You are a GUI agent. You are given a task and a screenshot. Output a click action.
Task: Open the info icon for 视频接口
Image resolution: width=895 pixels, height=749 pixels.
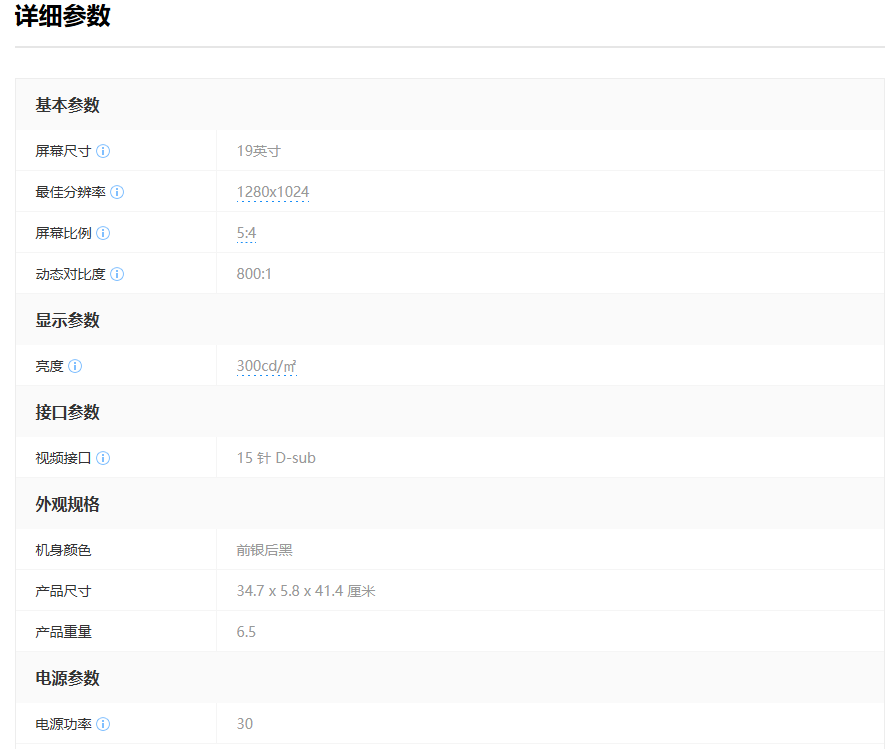tap(104, 457)
